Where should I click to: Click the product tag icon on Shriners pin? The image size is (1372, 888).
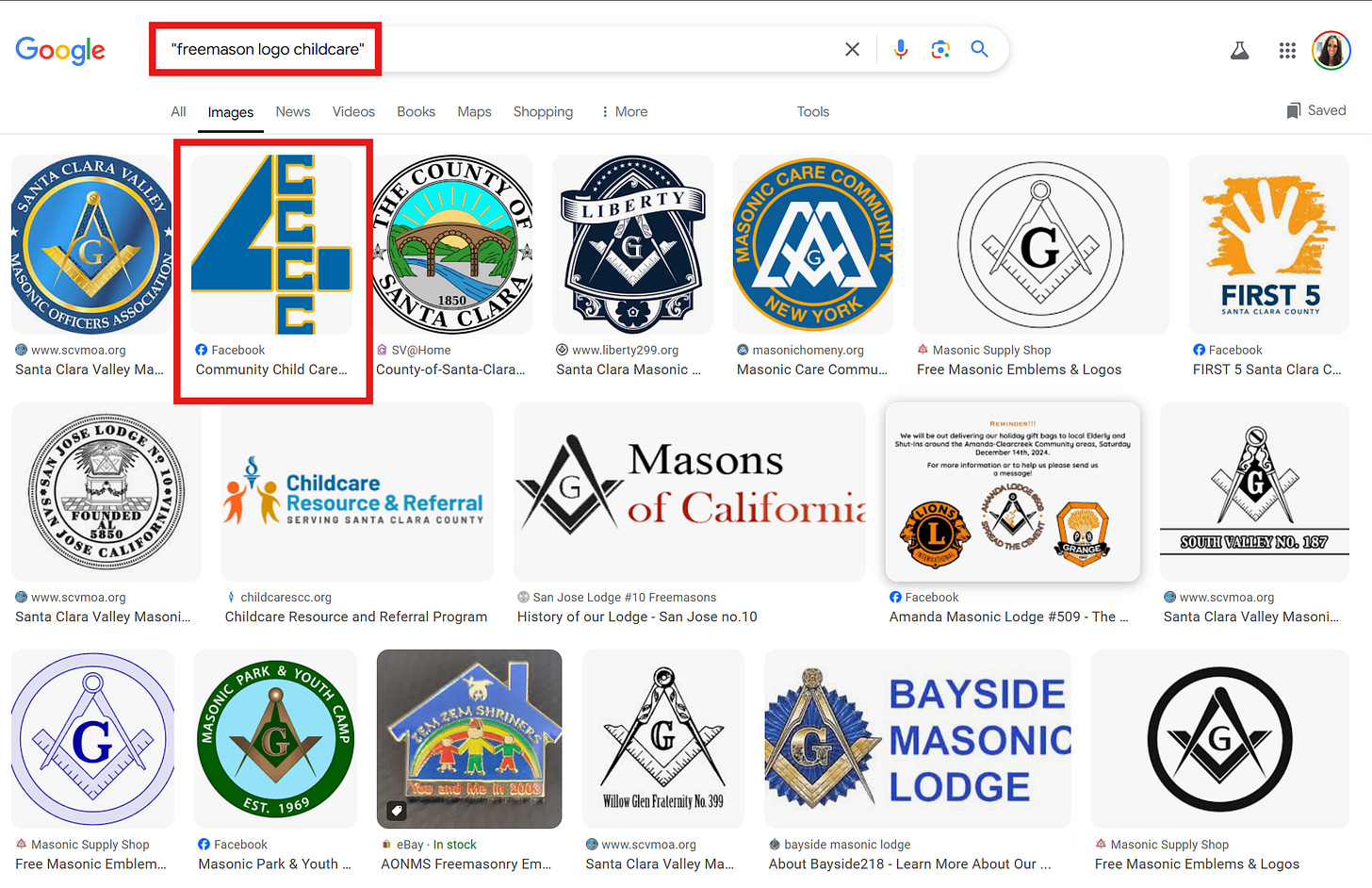(x=397, y=810)
